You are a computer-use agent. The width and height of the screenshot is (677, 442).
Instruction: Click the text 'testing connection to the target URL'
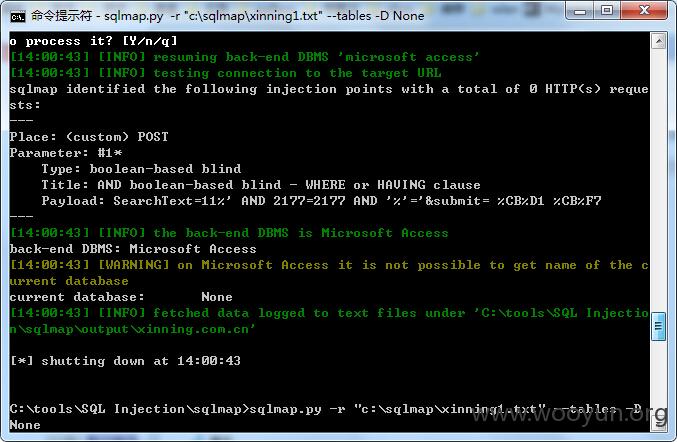297,73
